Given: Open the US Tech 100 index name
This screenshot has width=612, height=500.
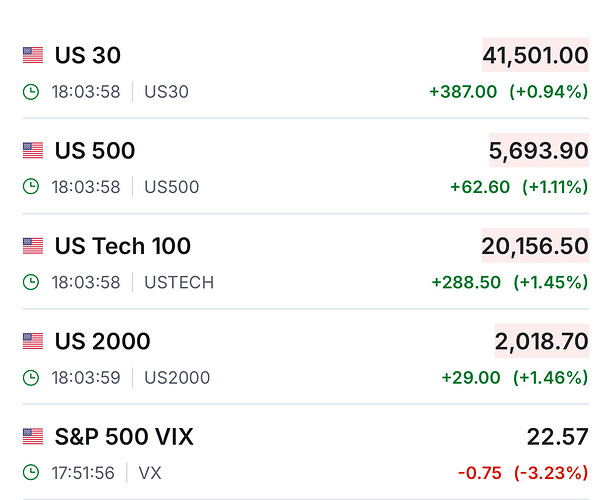Looking at the screenshot, I should (x=123, y=246).
